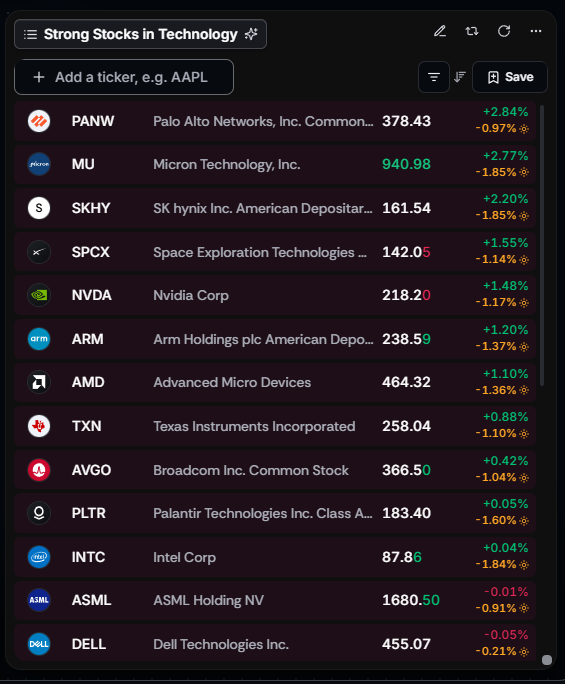Screen dimensions: 565x684
Task: Click the Dell logo icon
Action: point(39,644)
